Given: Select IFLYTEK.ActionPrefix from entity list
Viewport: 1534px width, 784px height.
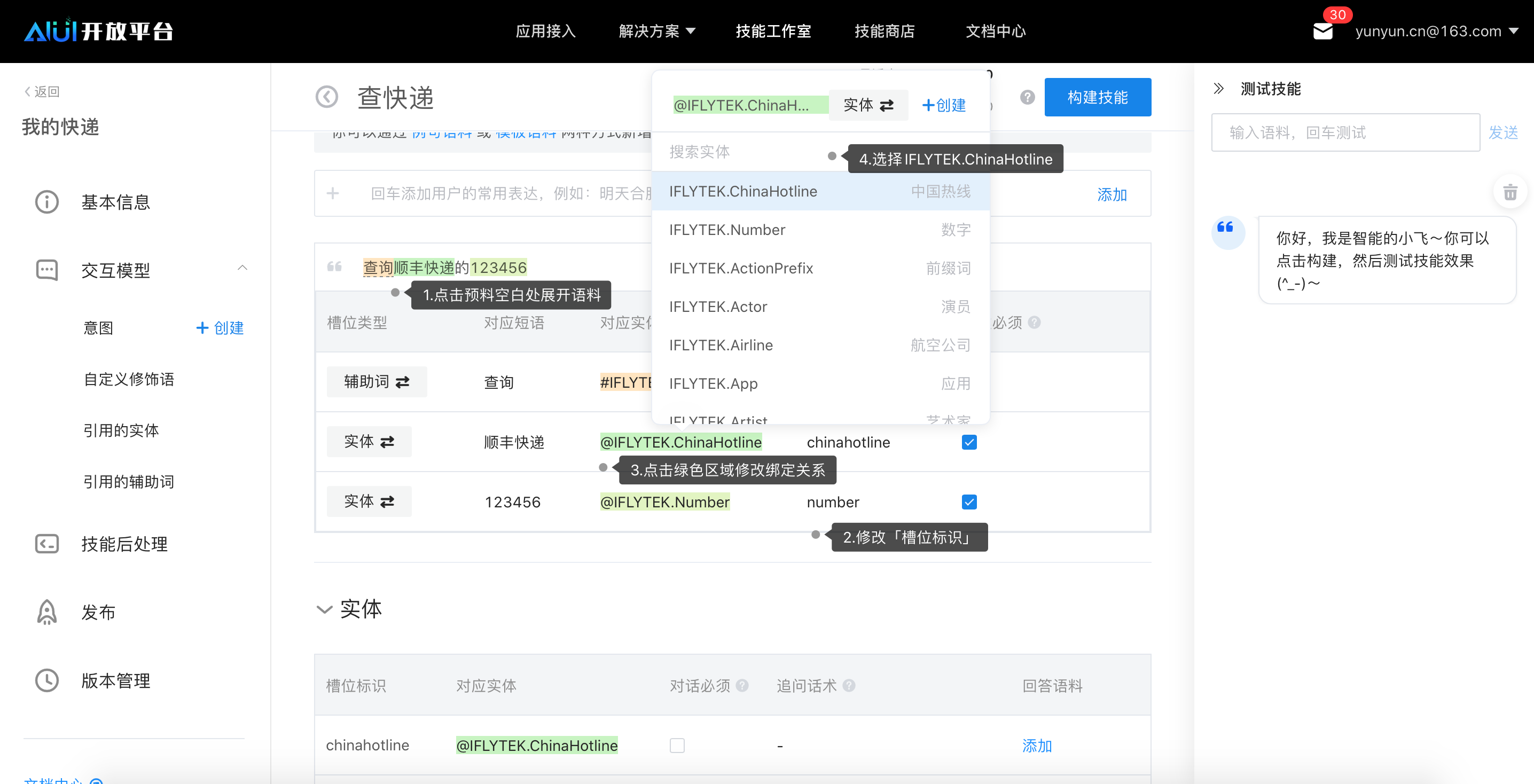Looking at the screenshot, I should click(820, 268).
